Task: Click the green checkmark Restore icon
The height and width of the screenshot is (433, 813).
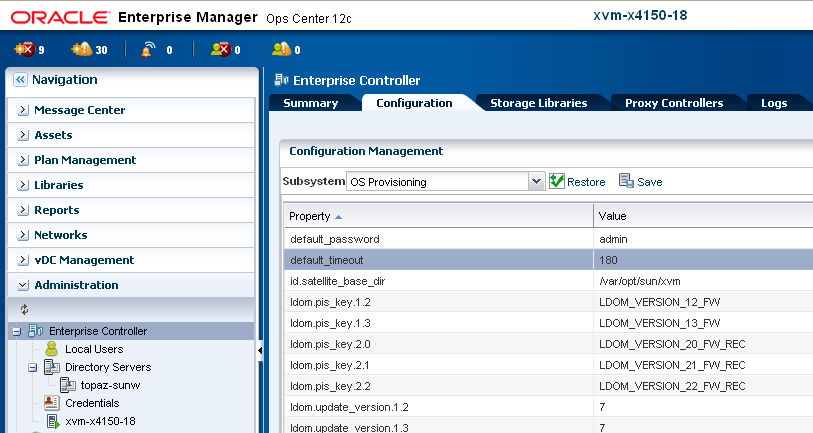Action: 556,181
